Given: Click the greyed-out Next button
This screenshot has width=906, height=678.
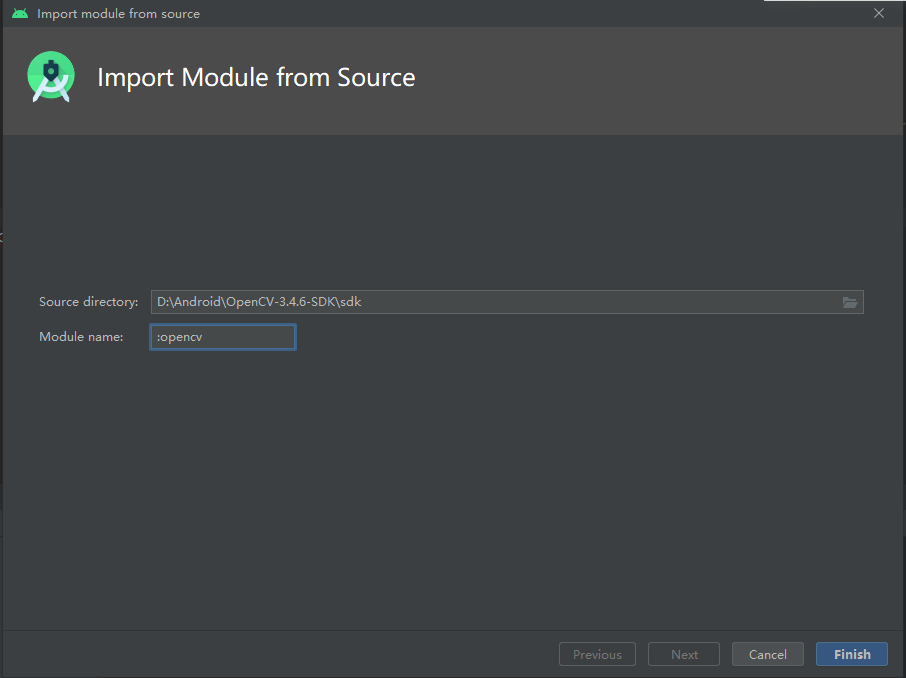Looking at the screenshot, I should point(684,654).
